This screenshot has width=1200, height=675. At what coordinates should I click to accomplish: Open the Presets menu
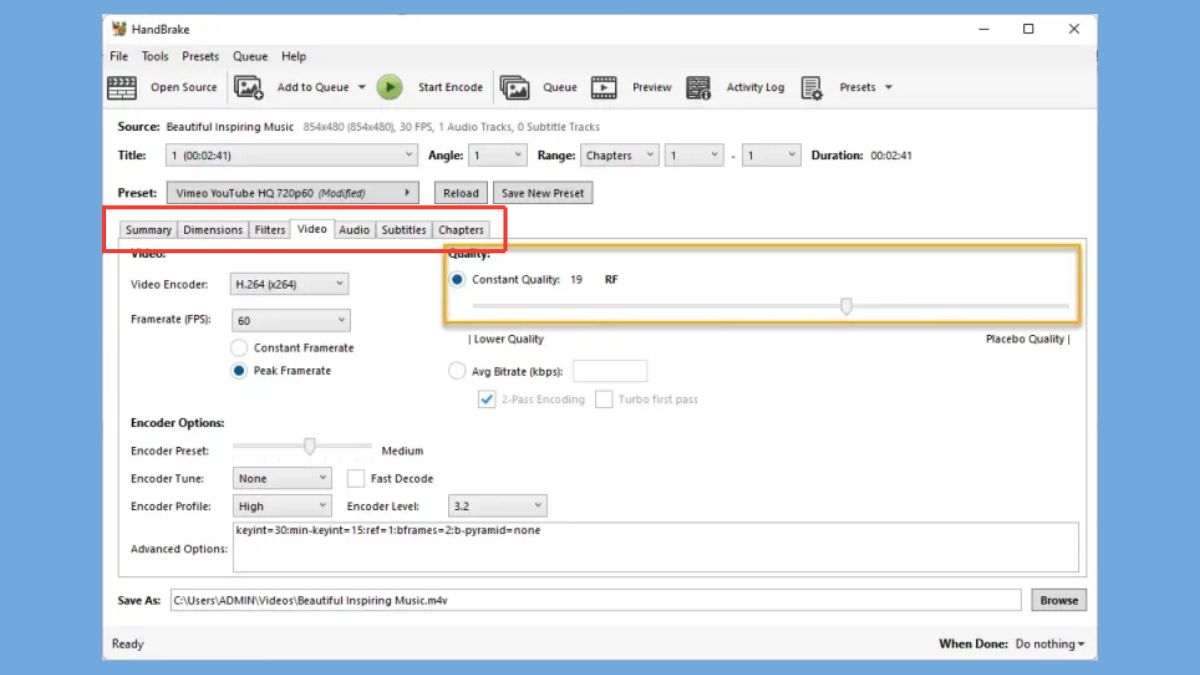click(x=200, y=57)
